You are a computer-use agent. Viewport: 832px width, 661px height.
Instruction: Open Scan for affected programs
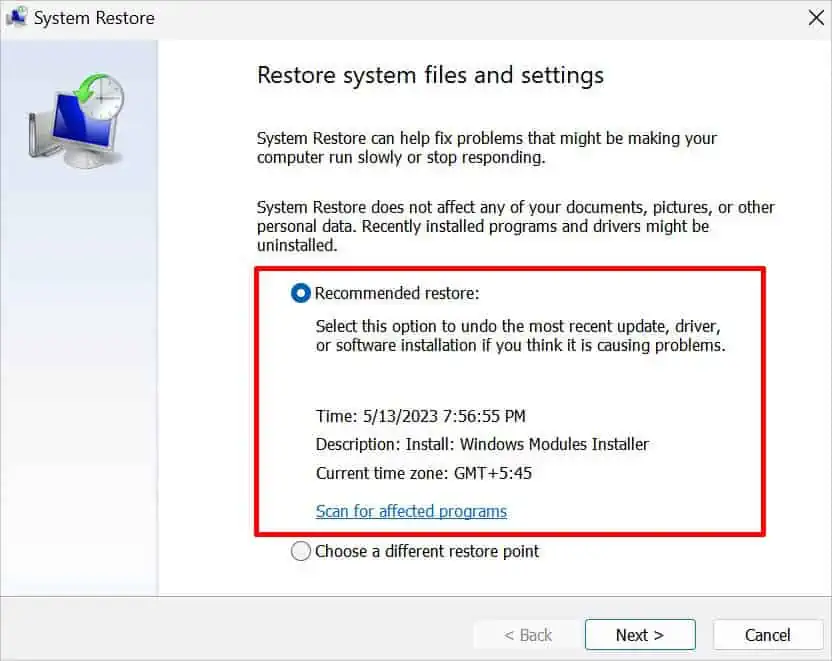coord(411,511)
